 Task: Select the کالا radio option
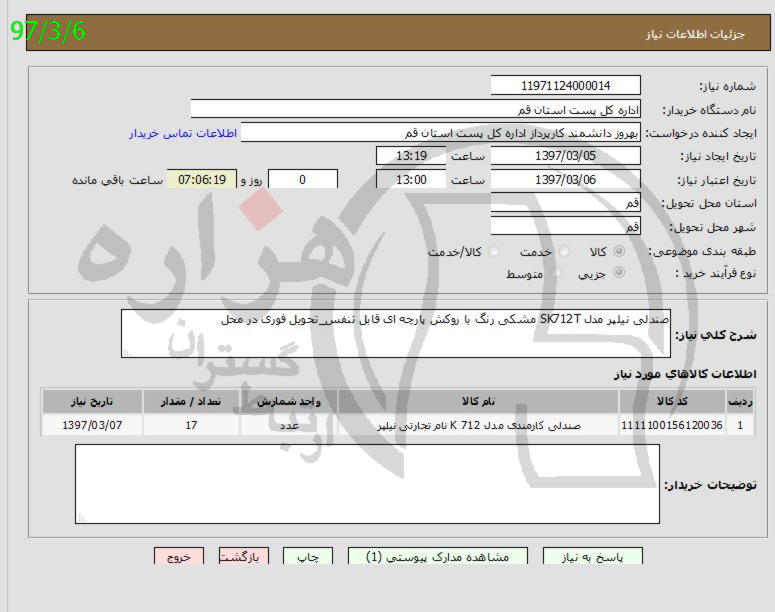click(x=619, y=252)
